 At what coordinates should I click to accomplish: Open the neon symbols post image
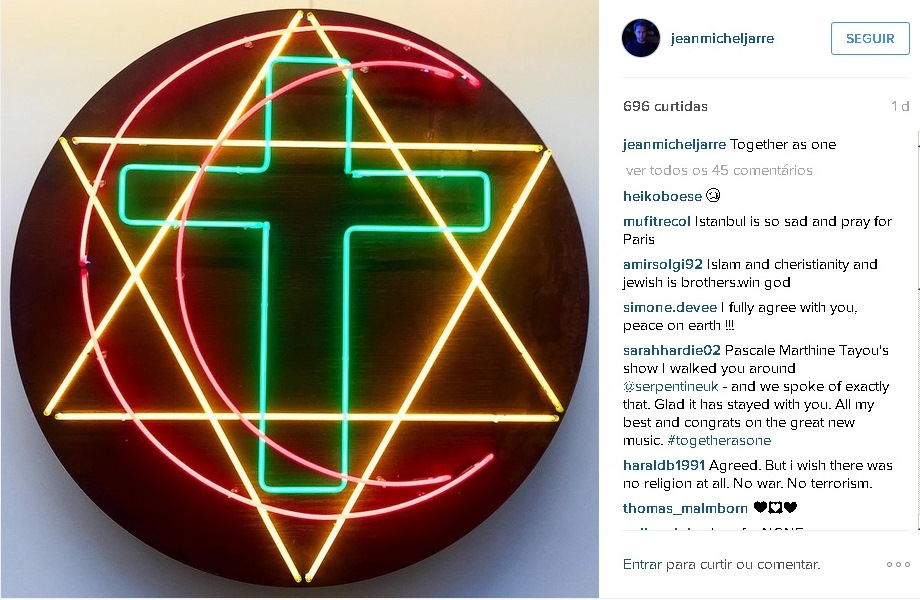point(299,299)
